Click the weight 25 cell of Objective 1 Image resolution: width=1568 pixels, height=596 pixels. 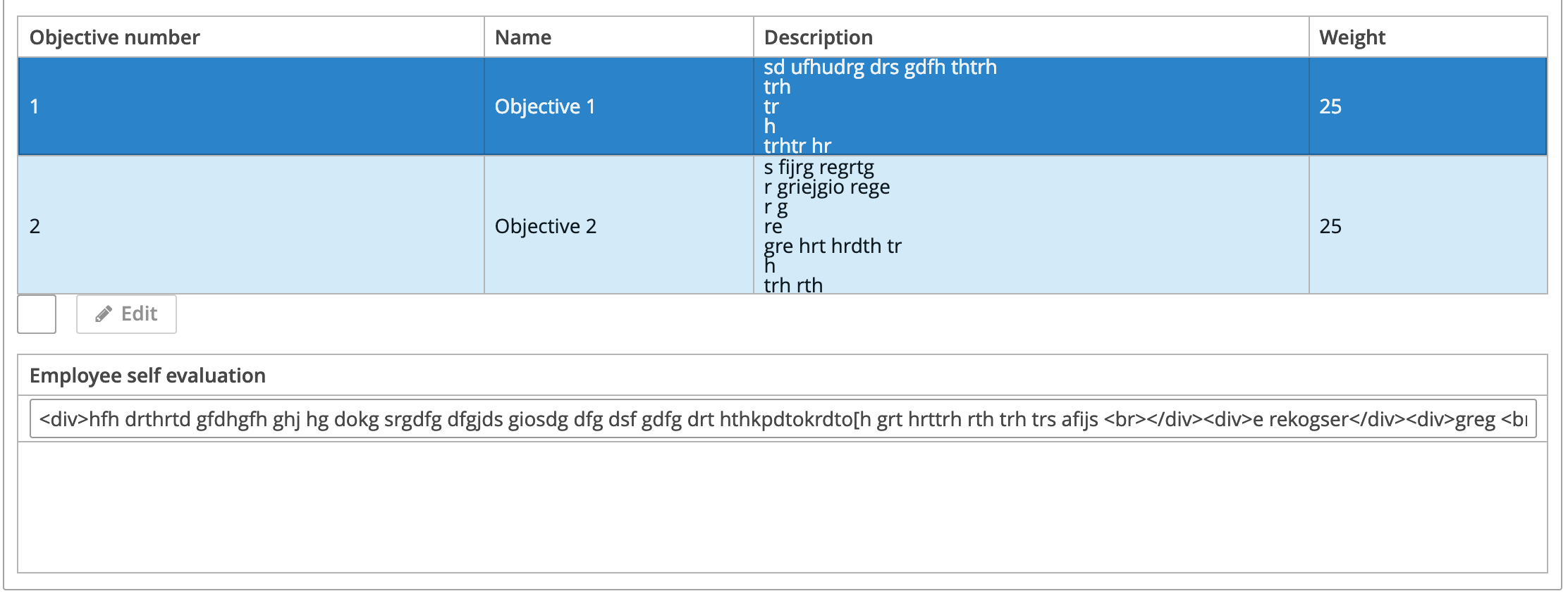coord(1428,106)
